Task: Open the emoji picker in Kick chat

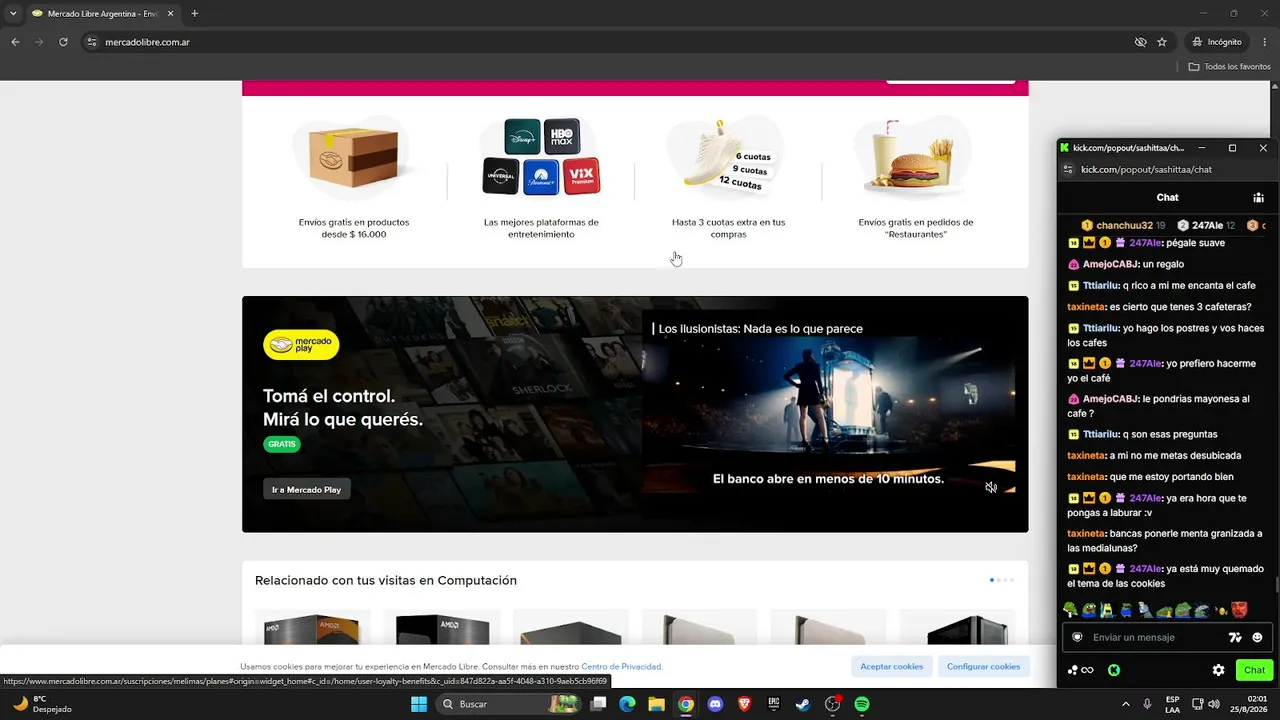Action: pos(1257,637)
